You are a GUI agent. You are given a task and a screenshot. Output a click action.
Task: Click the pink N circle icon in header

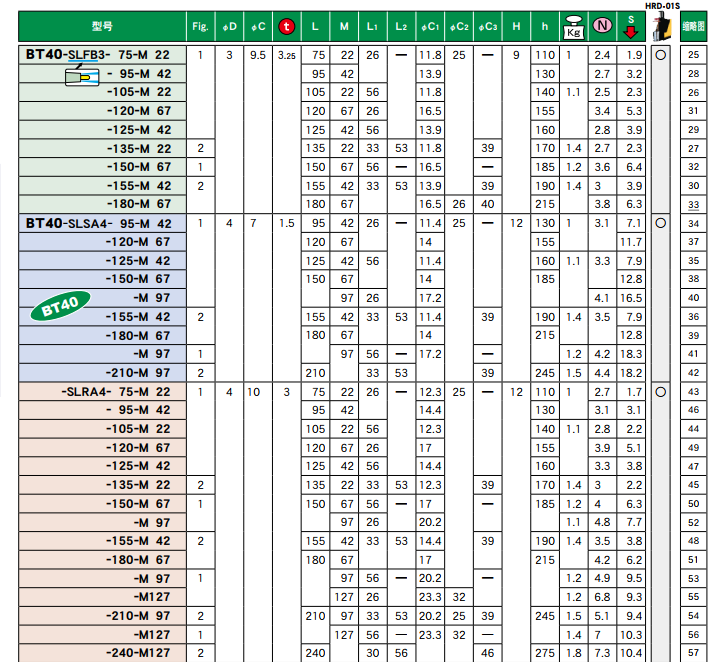tap(602, 25)
